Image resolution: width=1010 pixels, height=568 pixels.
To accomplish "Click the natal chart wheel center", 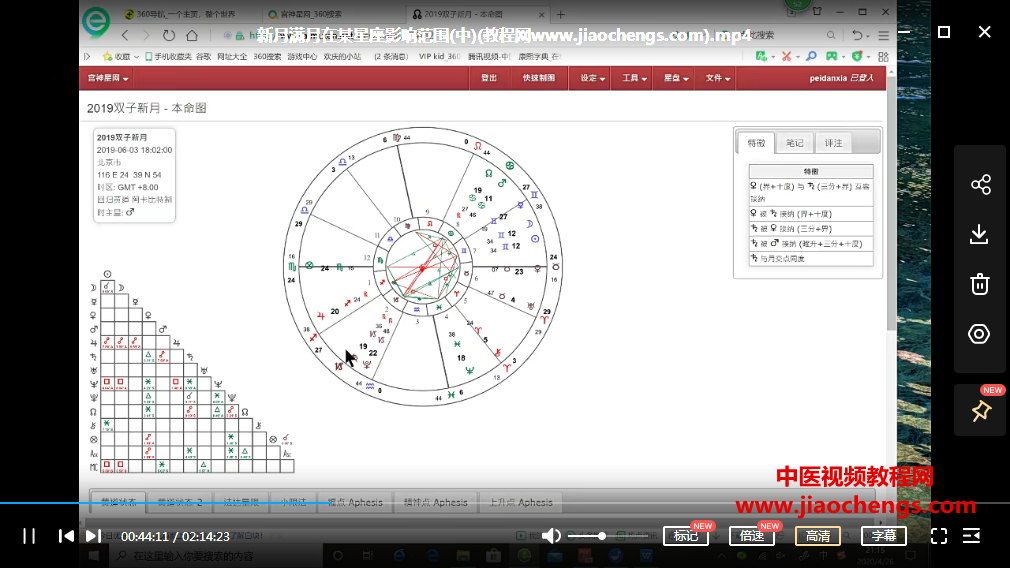I will [x=423, y=267].
